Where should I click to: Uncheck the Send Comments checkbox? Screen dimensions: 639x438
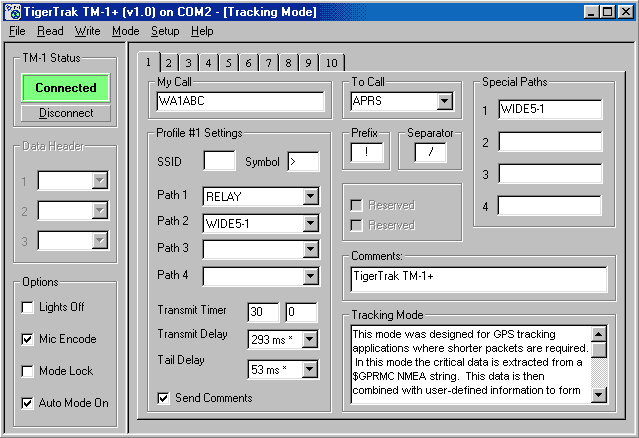pos(163,398)
